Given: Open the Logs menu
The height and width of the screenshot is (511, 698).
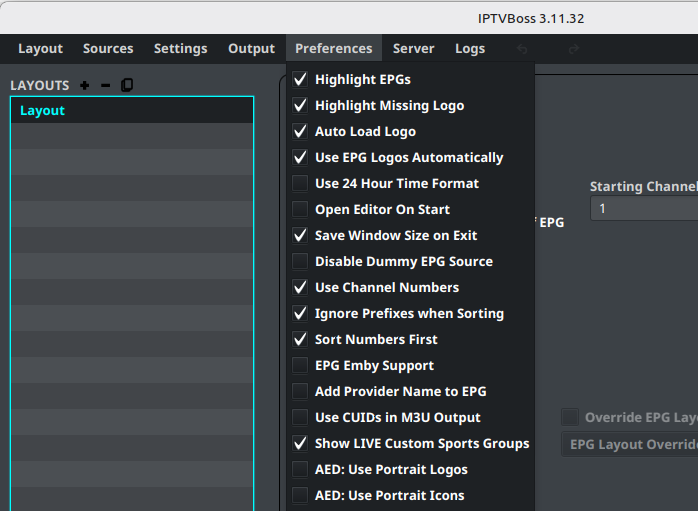Looking at the screenshot, I should 470,49.
